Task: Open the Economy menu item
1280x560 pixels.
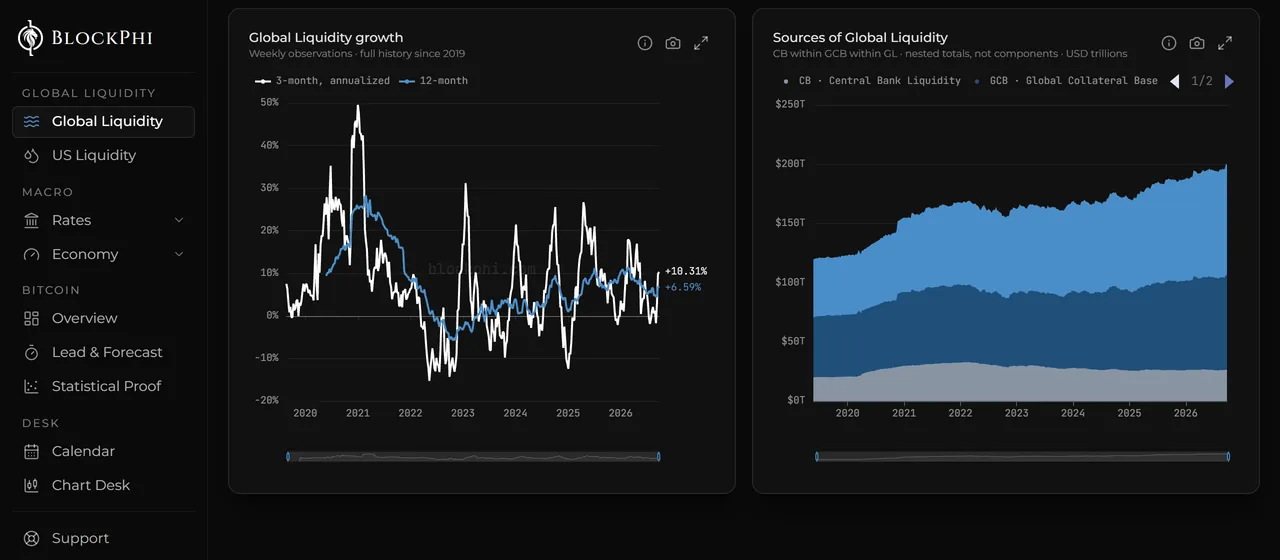Action: [103, 254]
